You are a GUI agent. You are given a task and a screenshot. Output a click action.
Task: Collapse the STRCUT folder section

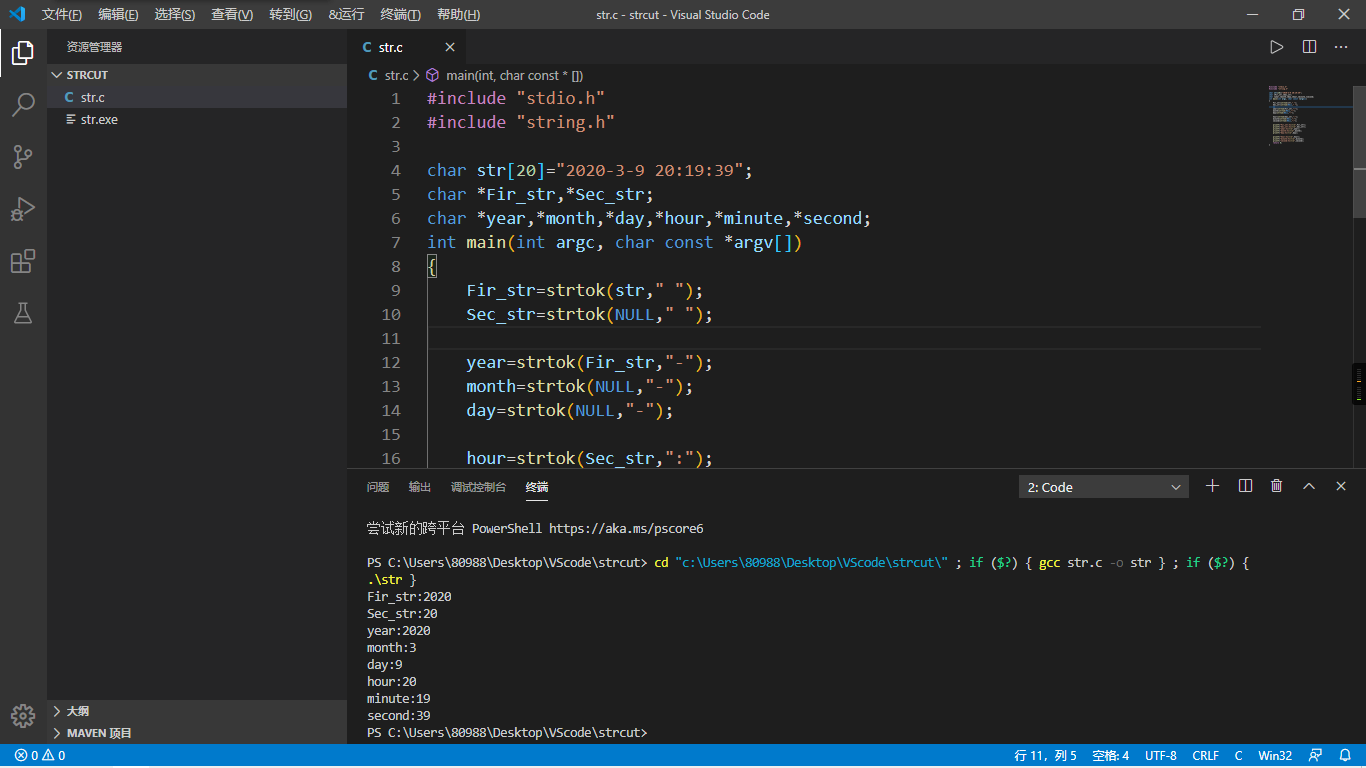pos(197,75)
